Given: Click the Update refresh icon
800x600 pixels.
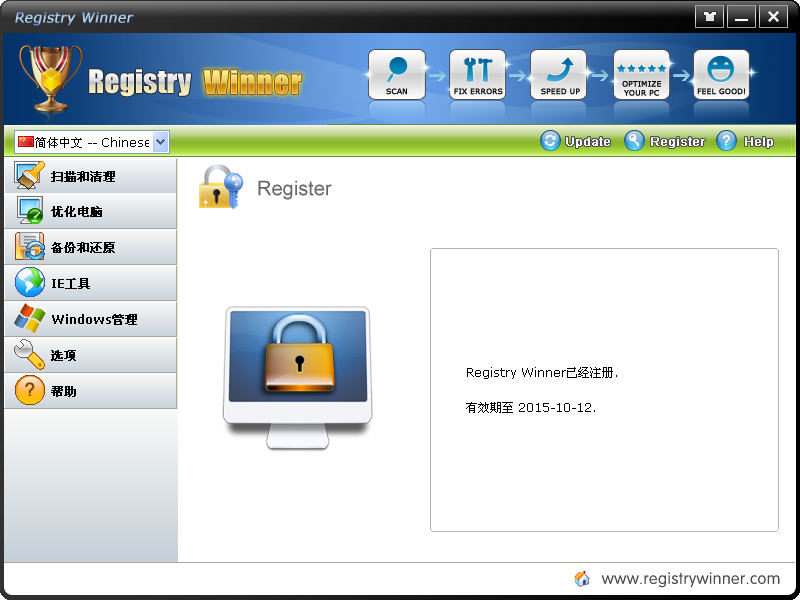Looking at the screenshot, I should (x=550, y=140).
